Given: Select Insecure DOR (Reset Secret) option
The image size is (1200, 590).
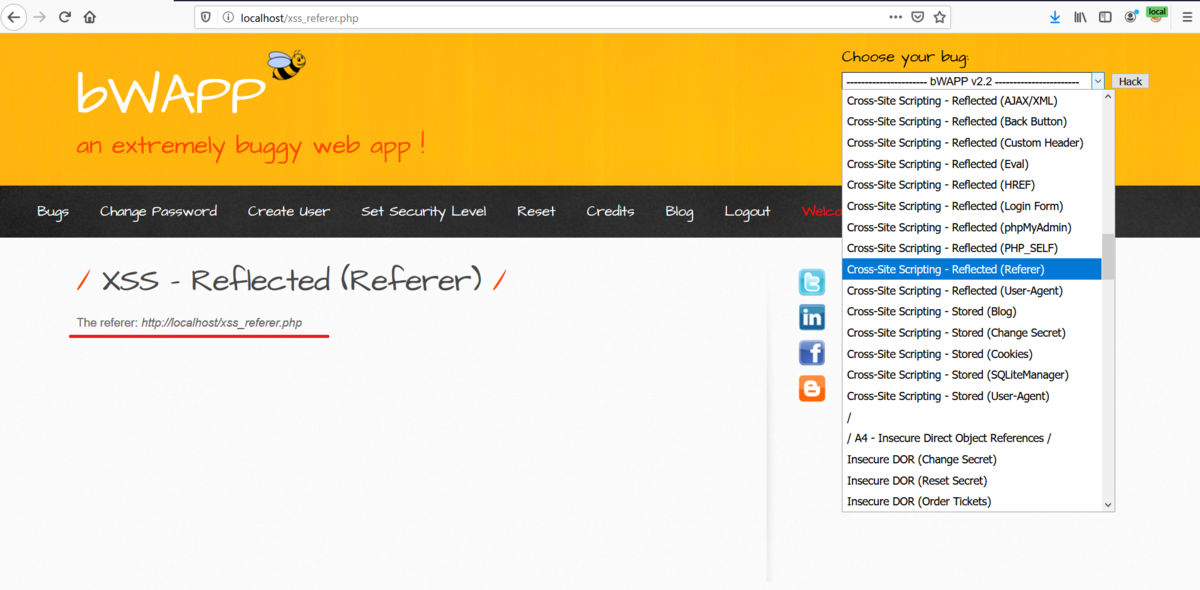Looking at the screenshot, I should click(x=972, y=480).
